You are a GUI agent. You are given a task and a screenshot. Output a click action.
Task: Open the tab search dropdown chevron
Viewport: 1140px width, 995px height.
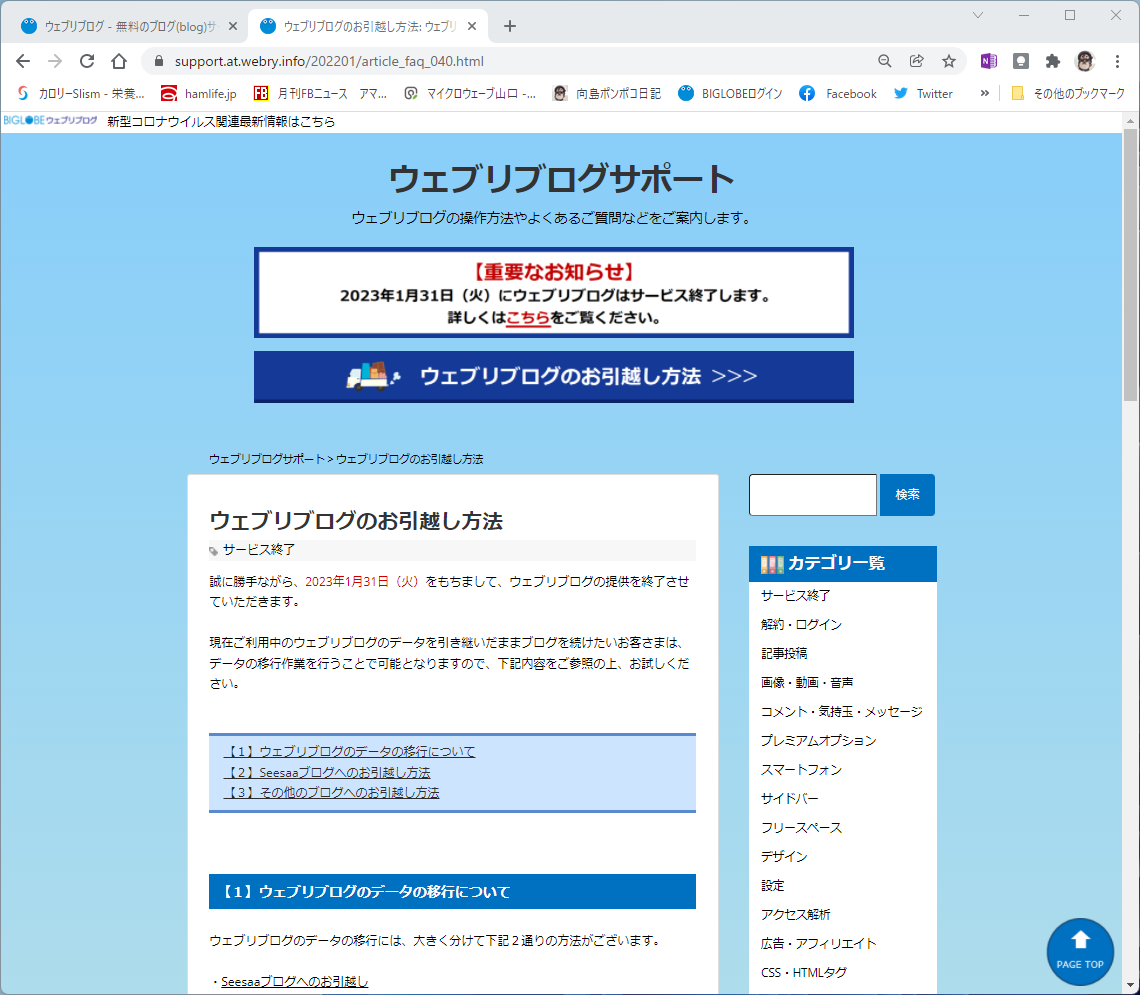[978, 15]
